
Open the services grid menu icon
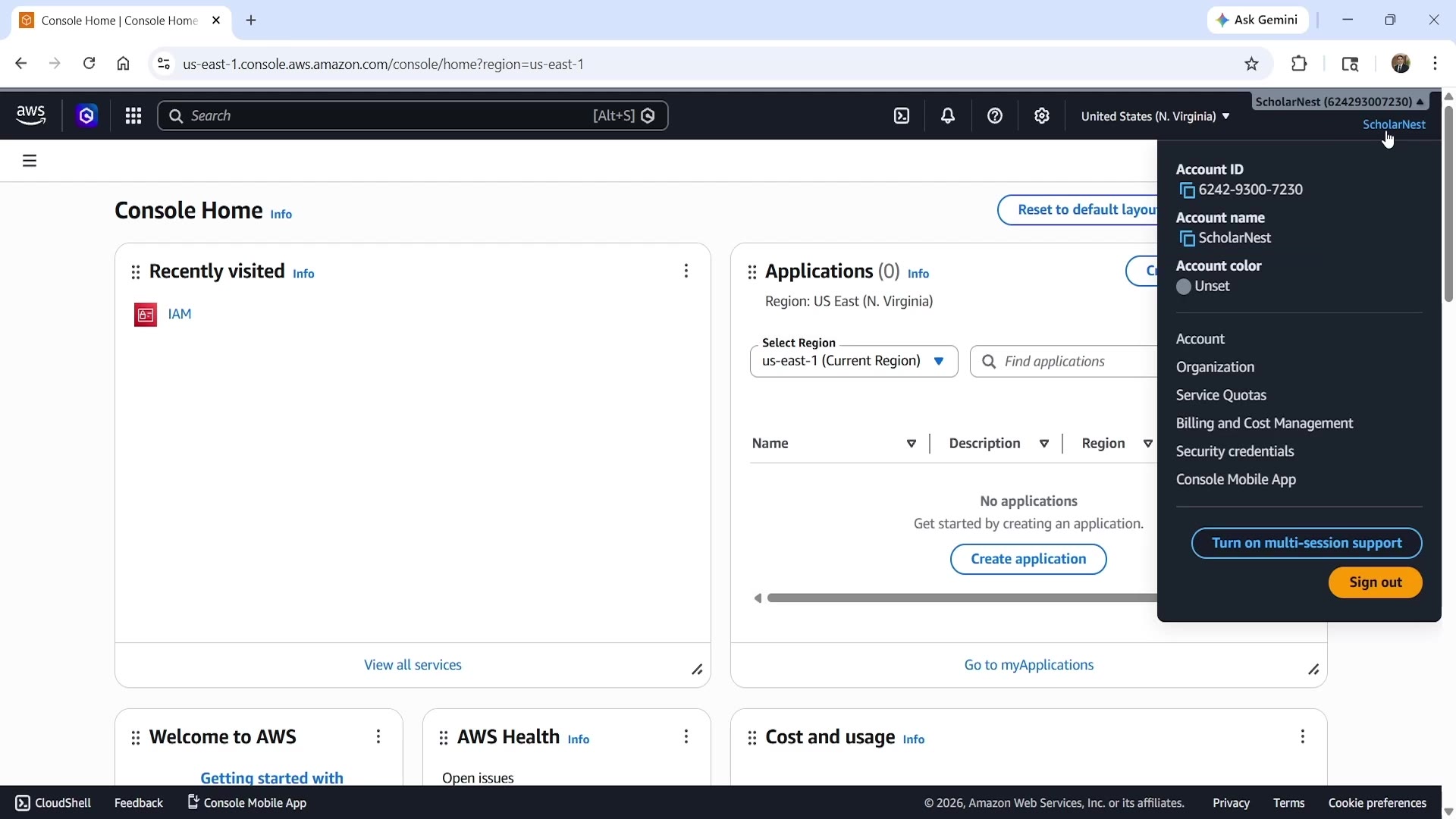[133, 116]
